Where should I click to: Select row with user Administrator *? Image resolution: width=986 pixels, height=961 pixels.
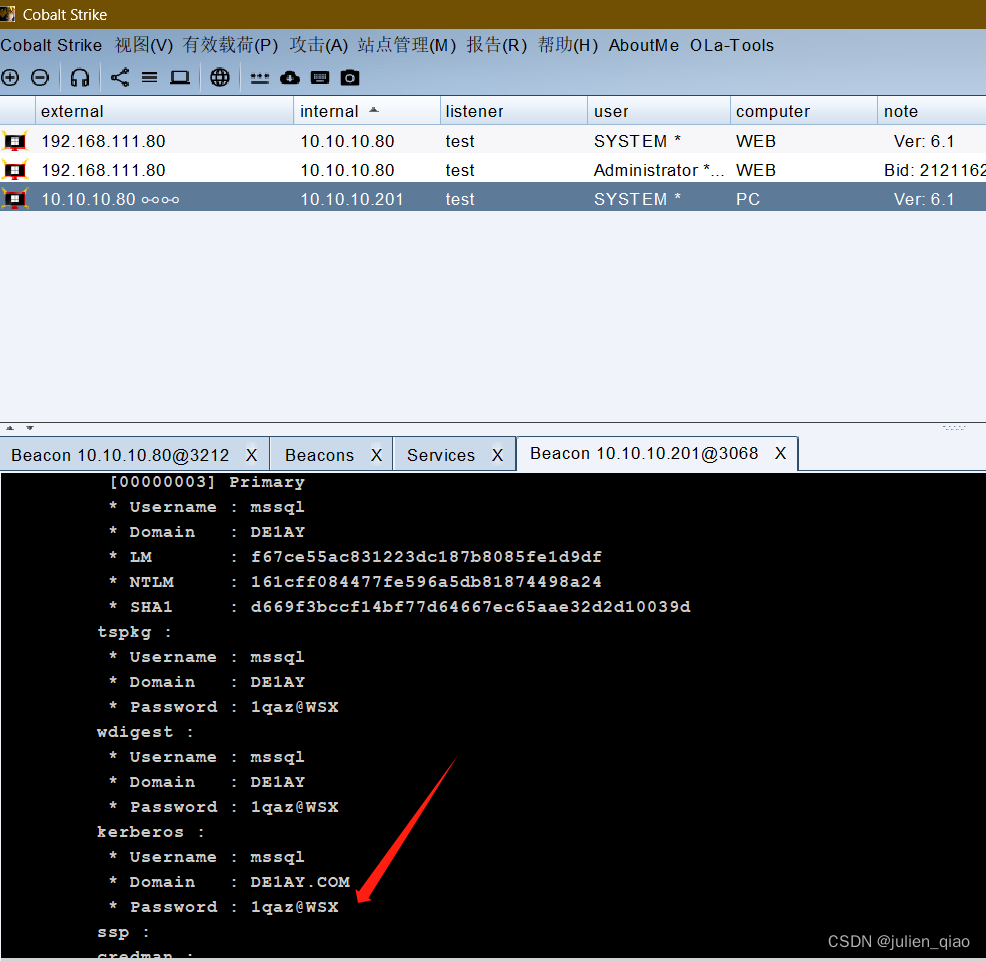(493, 170)
